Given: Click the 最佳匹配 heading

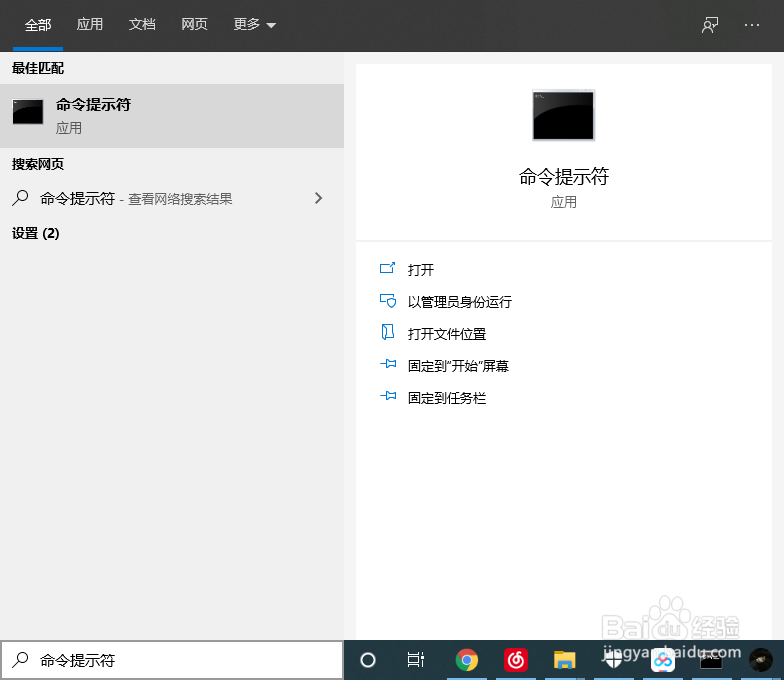Looking at the screenshot, I should click(x=38, y=68).
